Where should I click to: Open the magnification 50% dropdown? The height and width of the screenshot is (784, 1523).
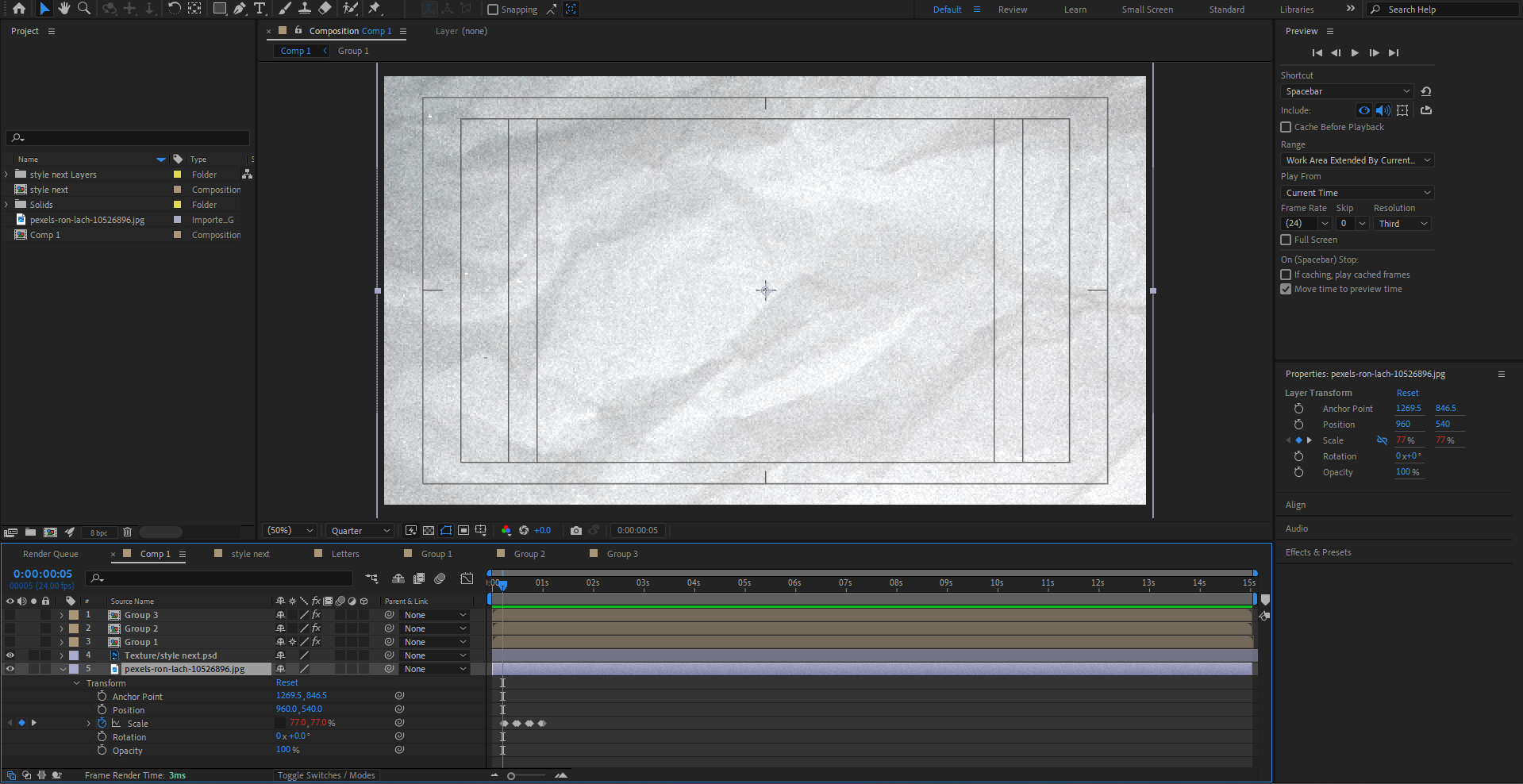click(290, 530)
